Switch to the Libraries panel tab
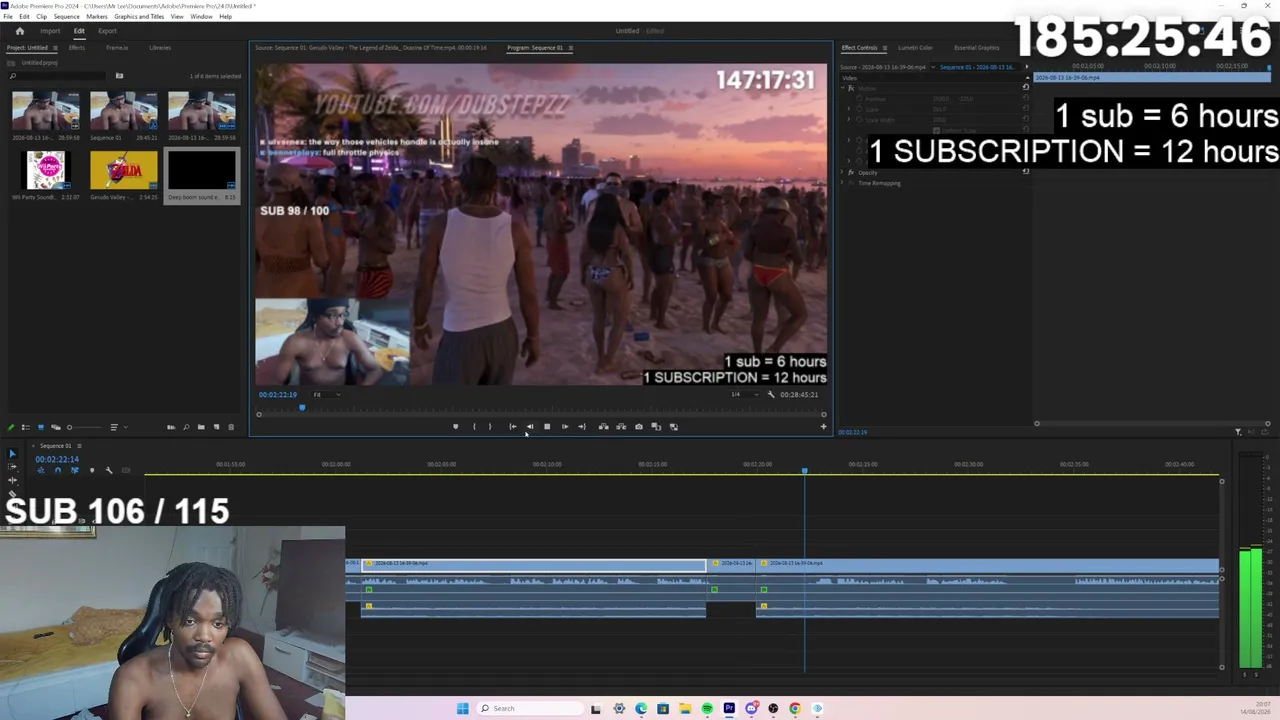Viewport: 1280px width, 720px height. [x=160, y=48]
